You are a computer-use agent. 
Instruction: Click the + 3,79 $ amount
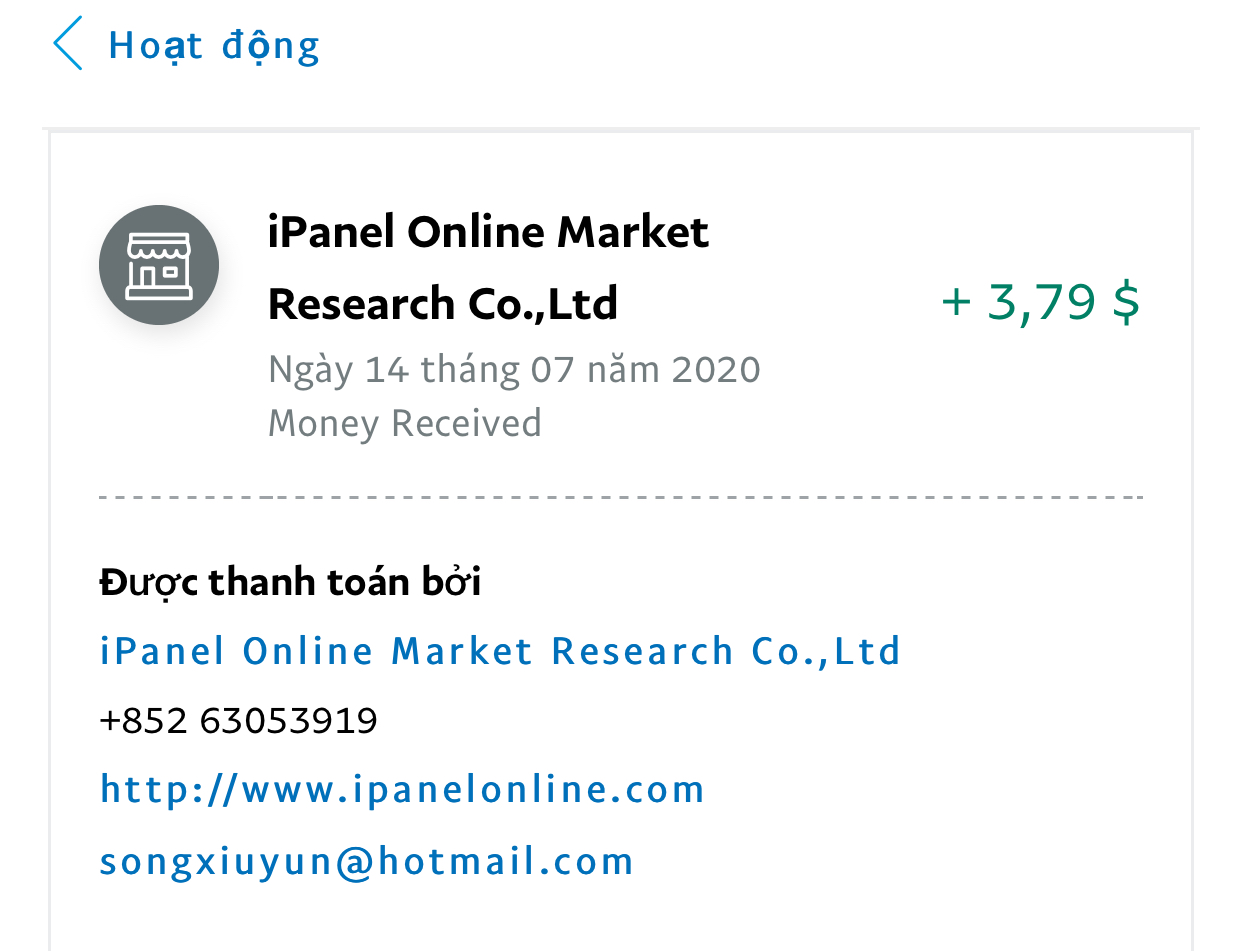[1040, 302]
